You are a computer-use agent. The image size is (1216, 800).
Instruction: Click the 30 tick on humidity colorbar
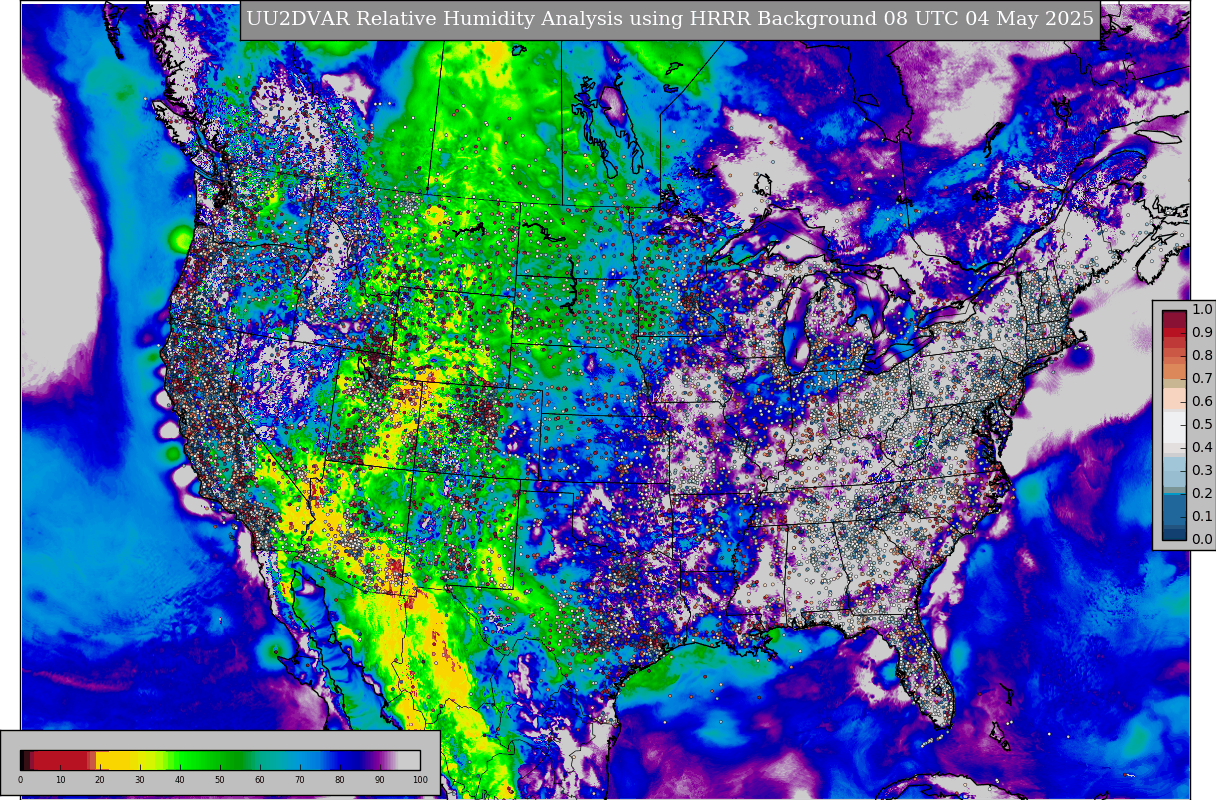(140, 780)
